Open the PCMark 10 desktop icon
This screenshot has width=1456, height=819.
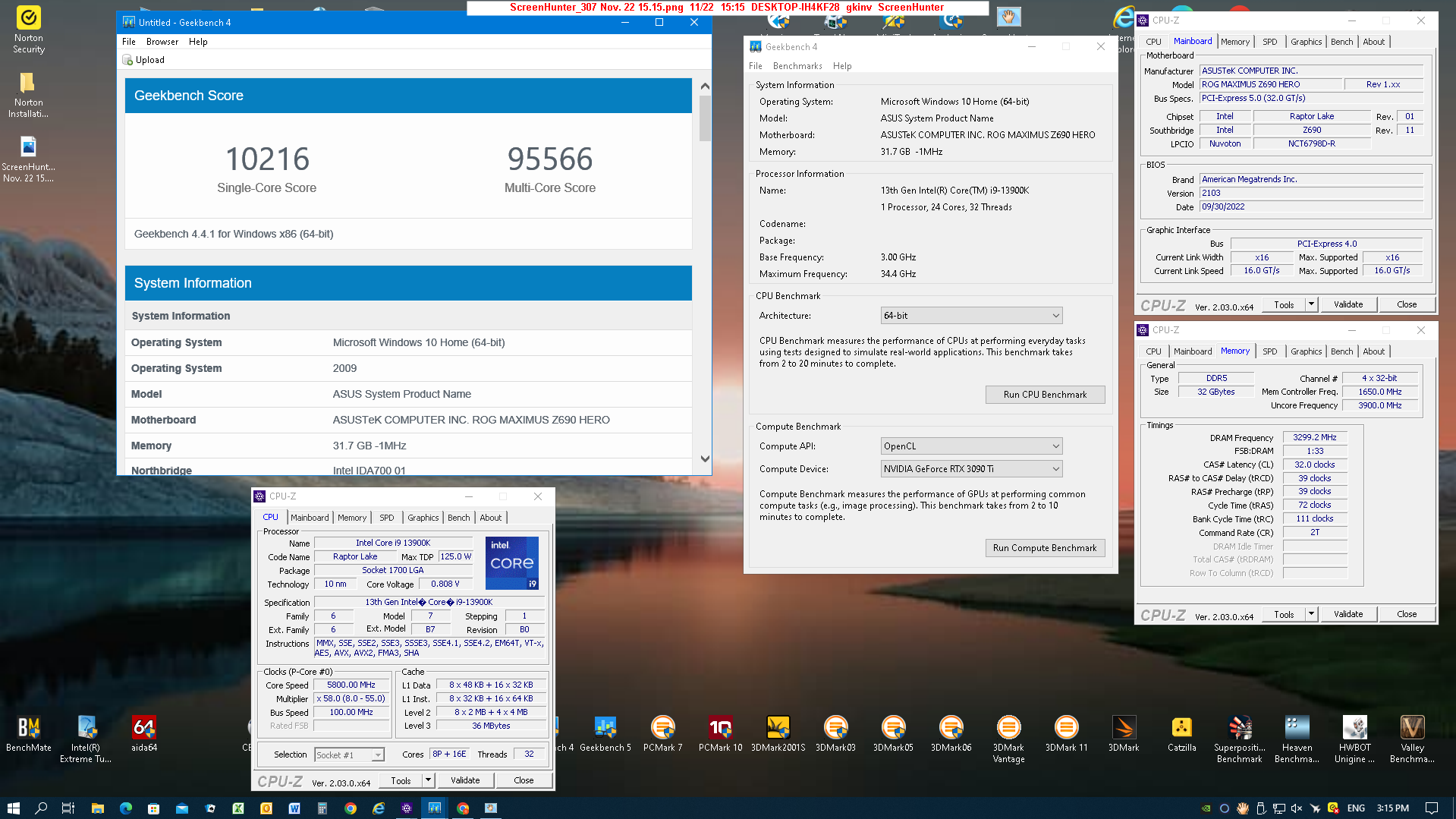(721, 733)
